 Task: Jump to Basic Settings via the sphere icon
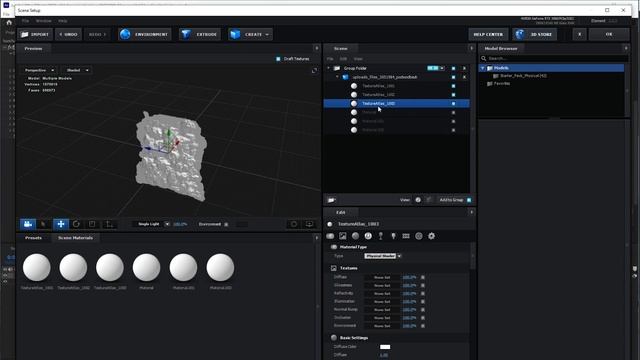(356, 236)
